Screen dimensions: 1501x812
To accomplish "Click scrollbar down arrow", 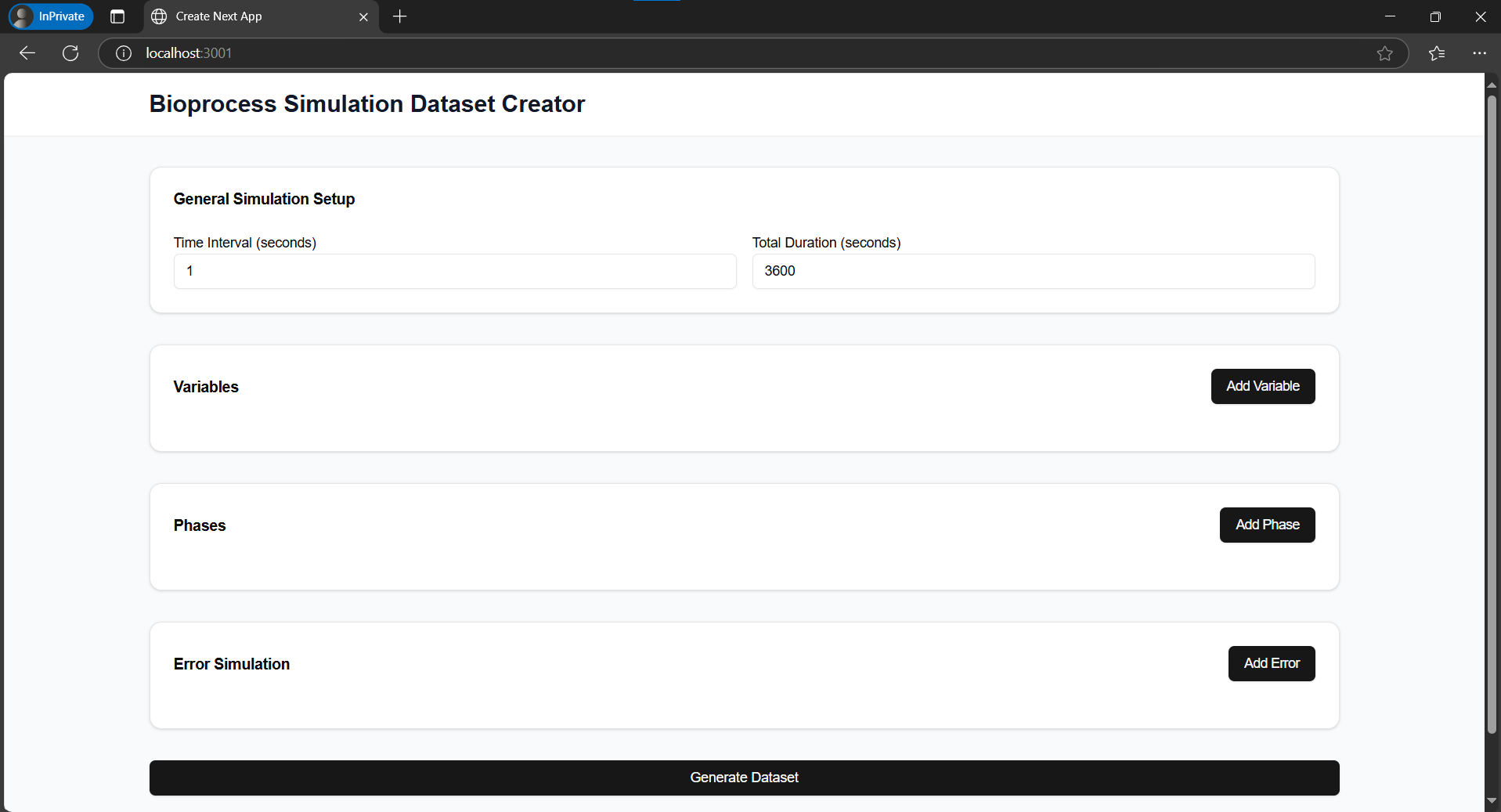I will point(1492,801).
